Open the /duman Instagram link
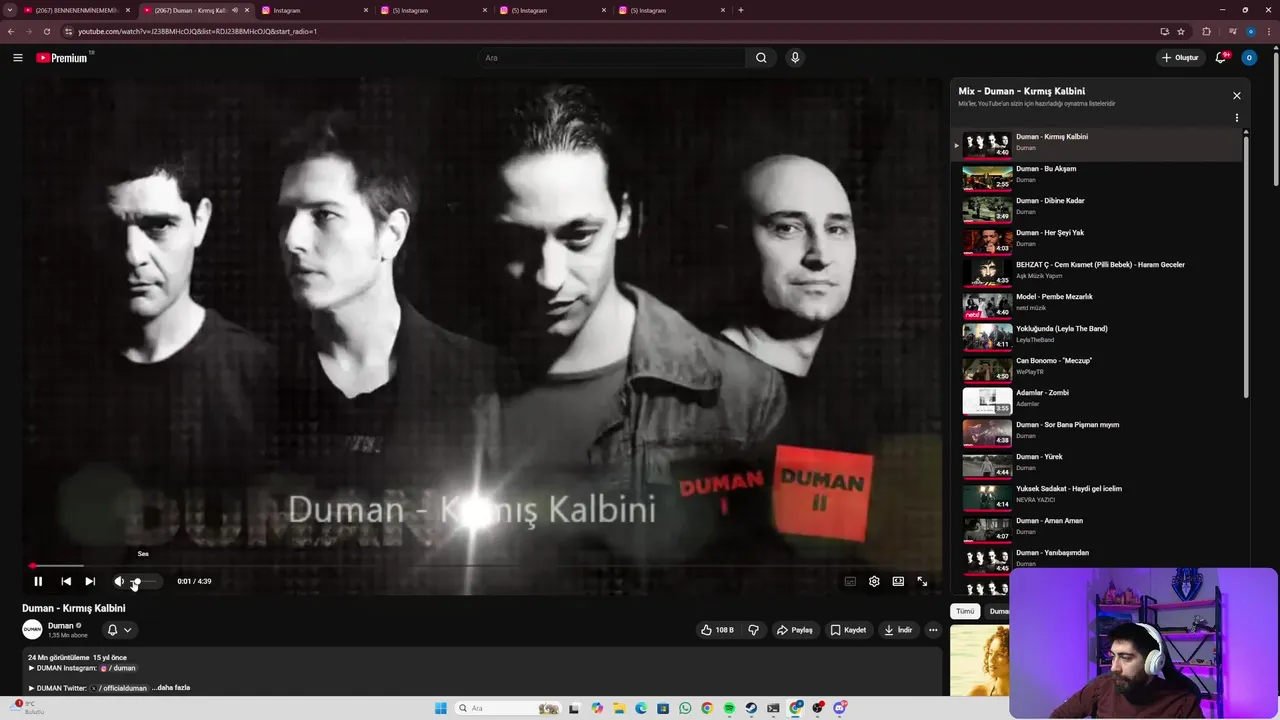Image resolution: width=1280 pixels, height=720 pixels. [x=119, y=668]
